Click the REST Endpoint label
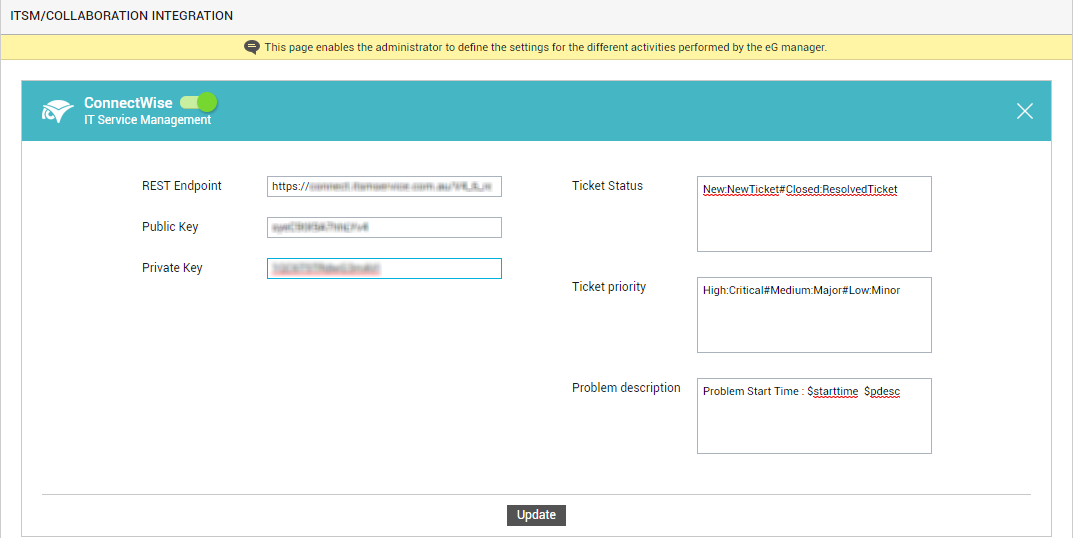 pos(182,185)
